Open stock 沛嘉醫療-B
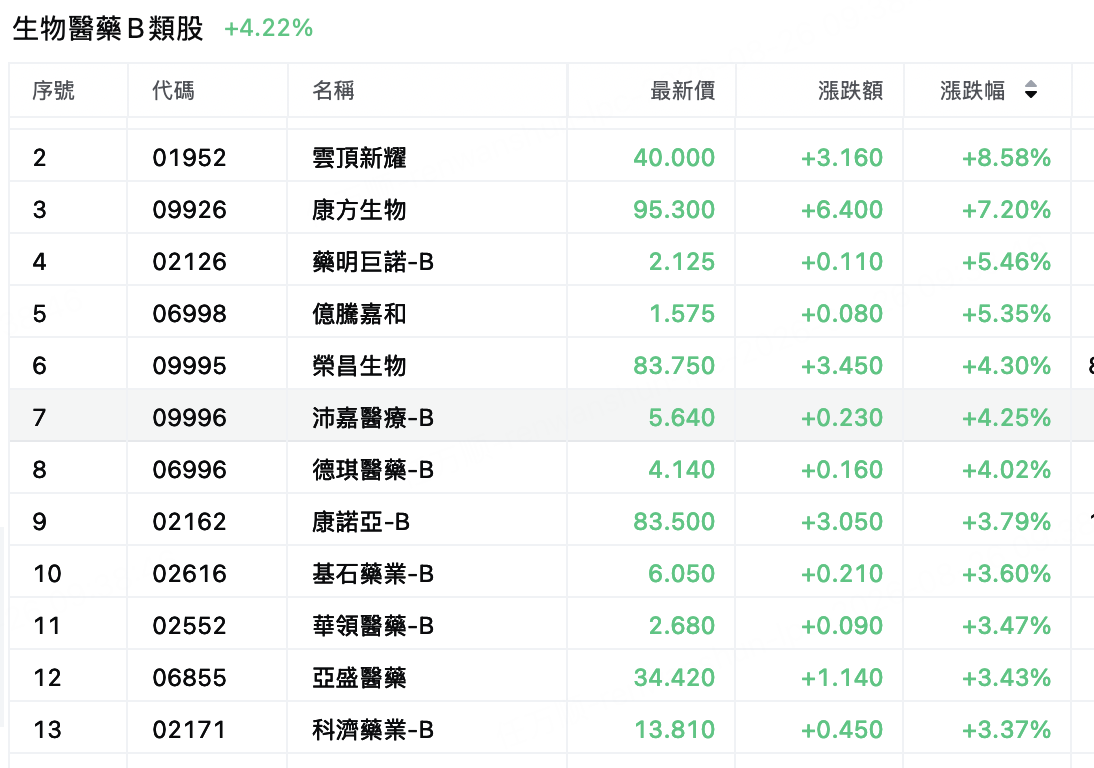The image size is (1094, 768). (373, 417)
